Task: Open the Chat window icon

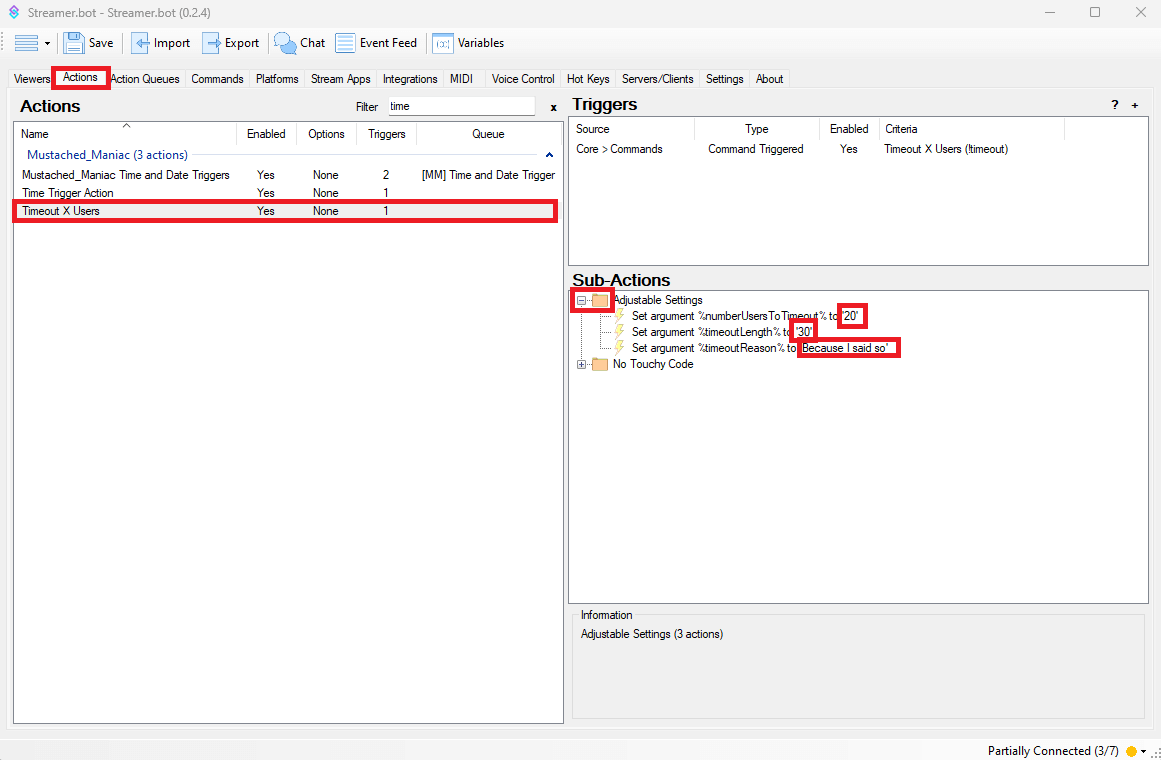Action: (286, 43)
